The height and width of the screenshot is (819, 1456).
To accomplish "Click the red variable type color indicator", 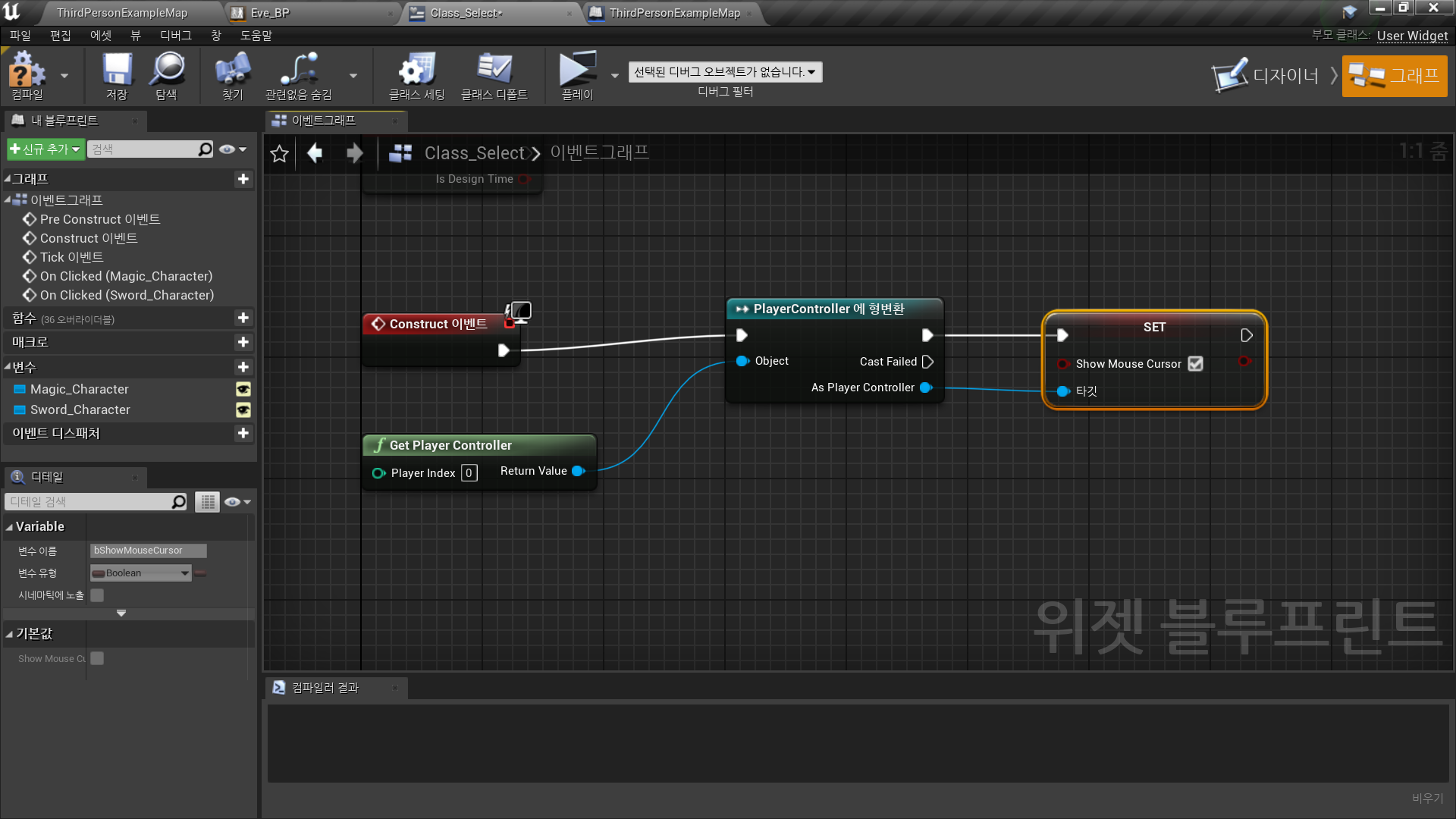I will click(200, 573).
